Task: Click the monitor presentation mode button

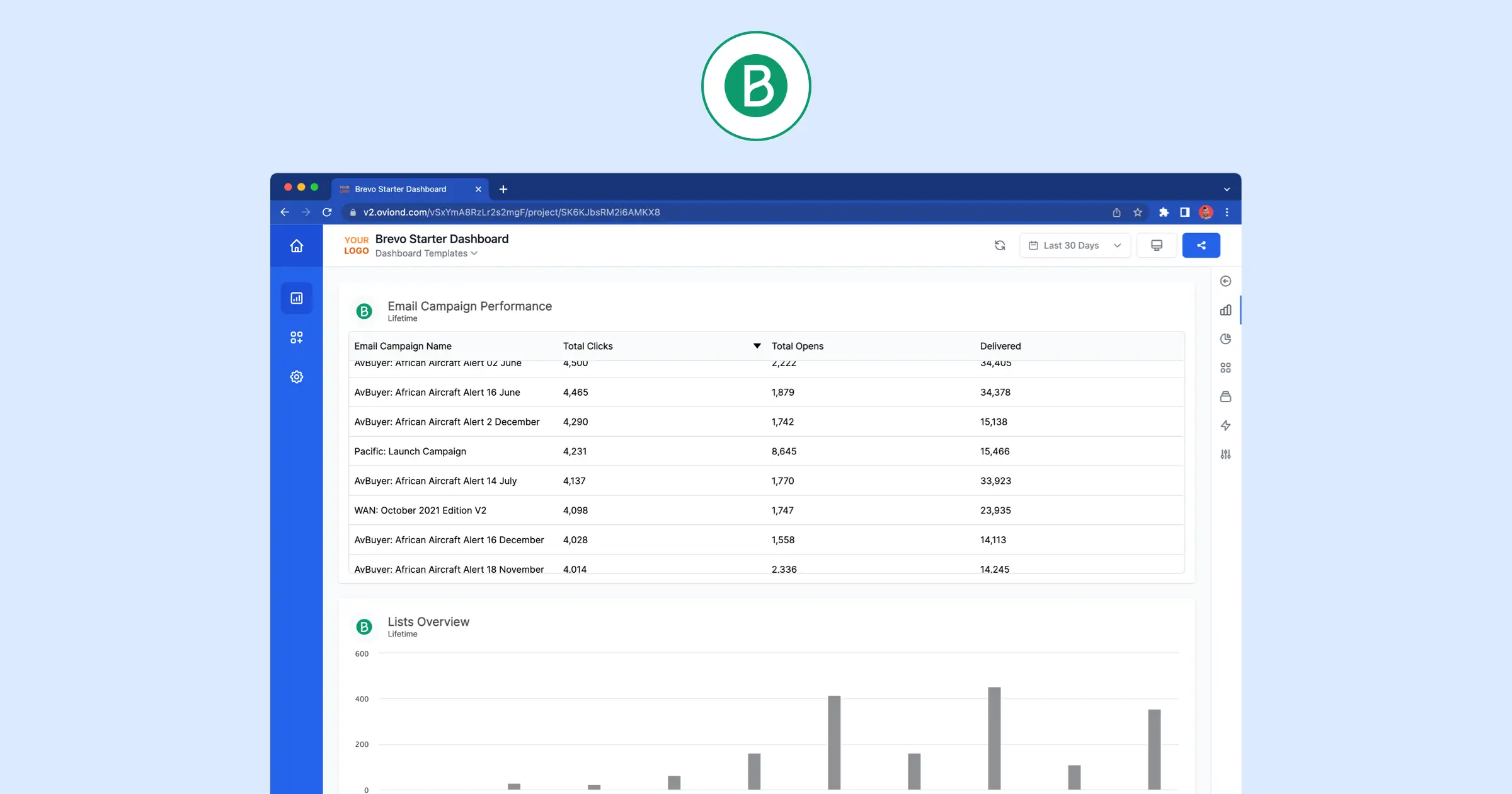Action: 1157,246
